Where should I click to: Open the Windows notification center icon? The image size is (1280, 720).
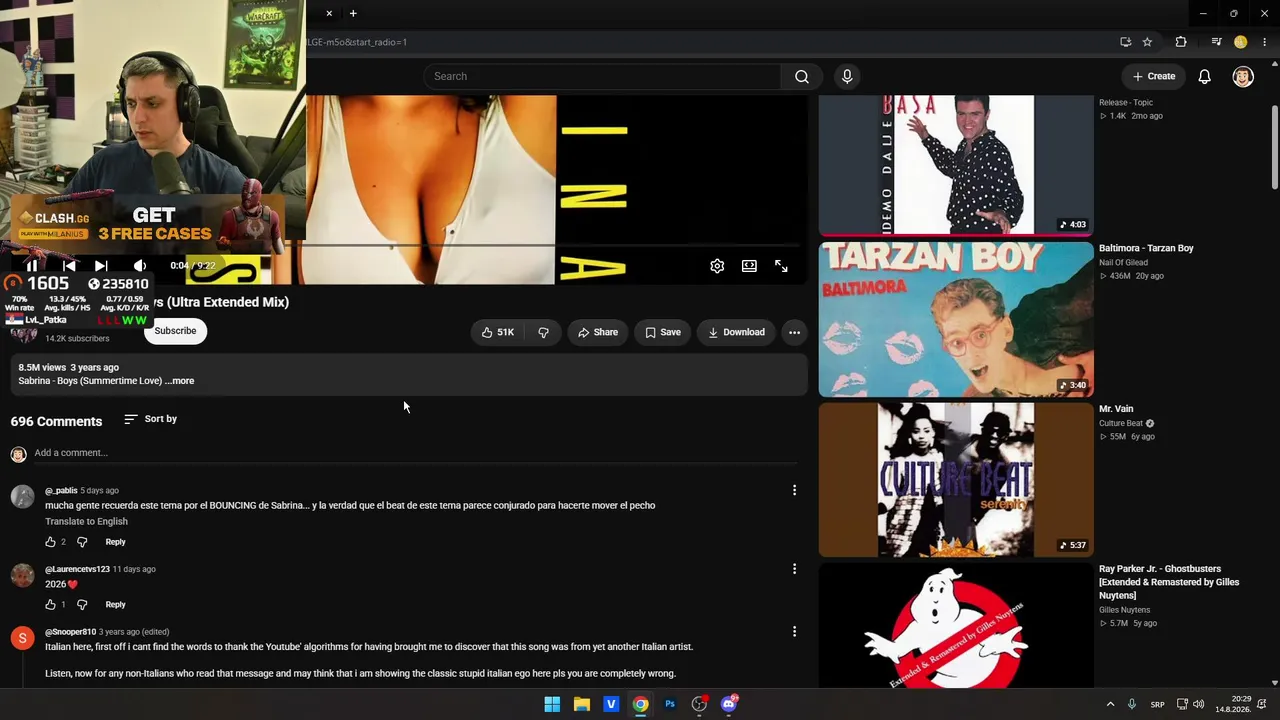[x=1263, y=704]
